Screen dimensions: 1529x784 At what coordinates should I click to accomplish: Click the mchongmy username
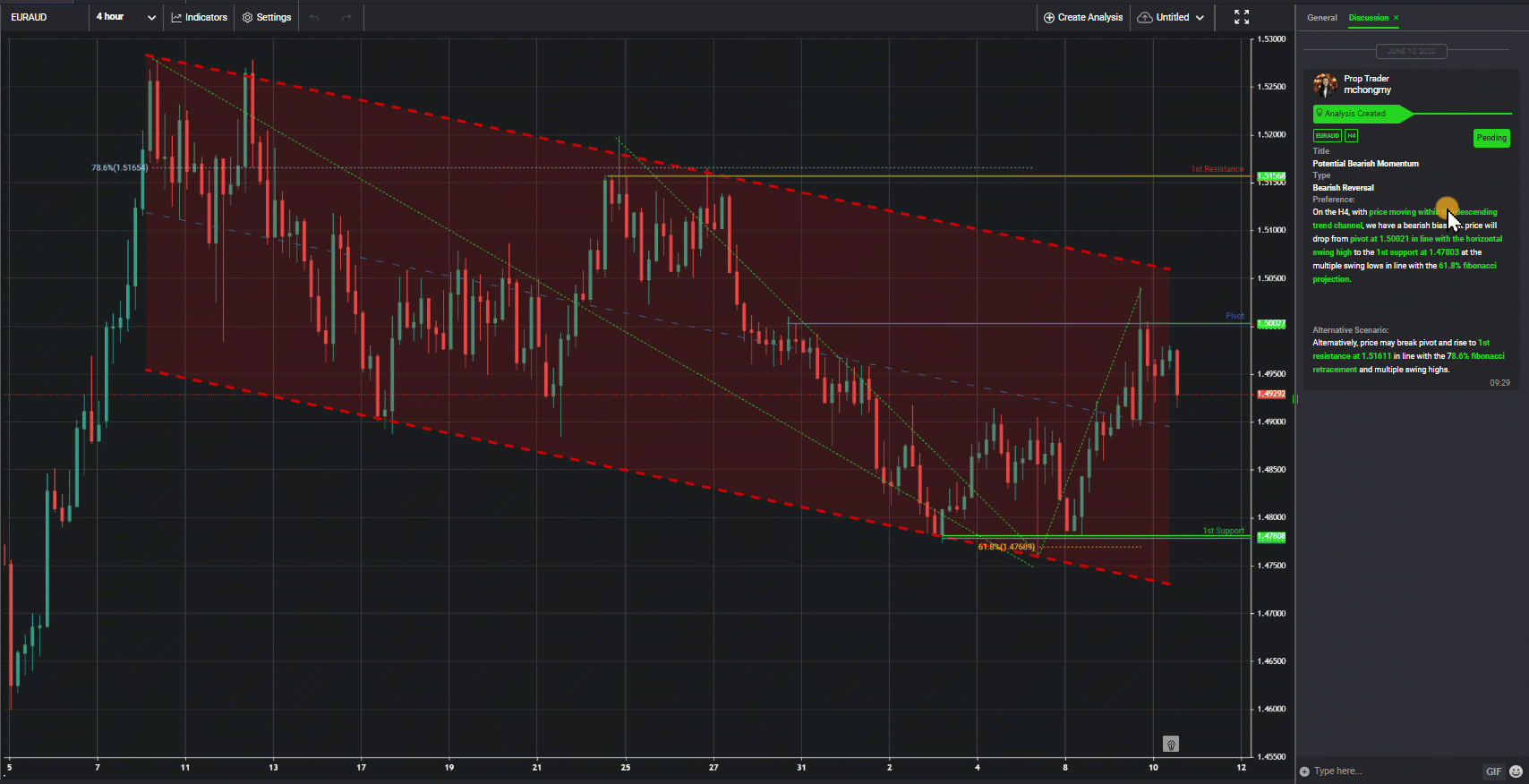pos(1367,90)
